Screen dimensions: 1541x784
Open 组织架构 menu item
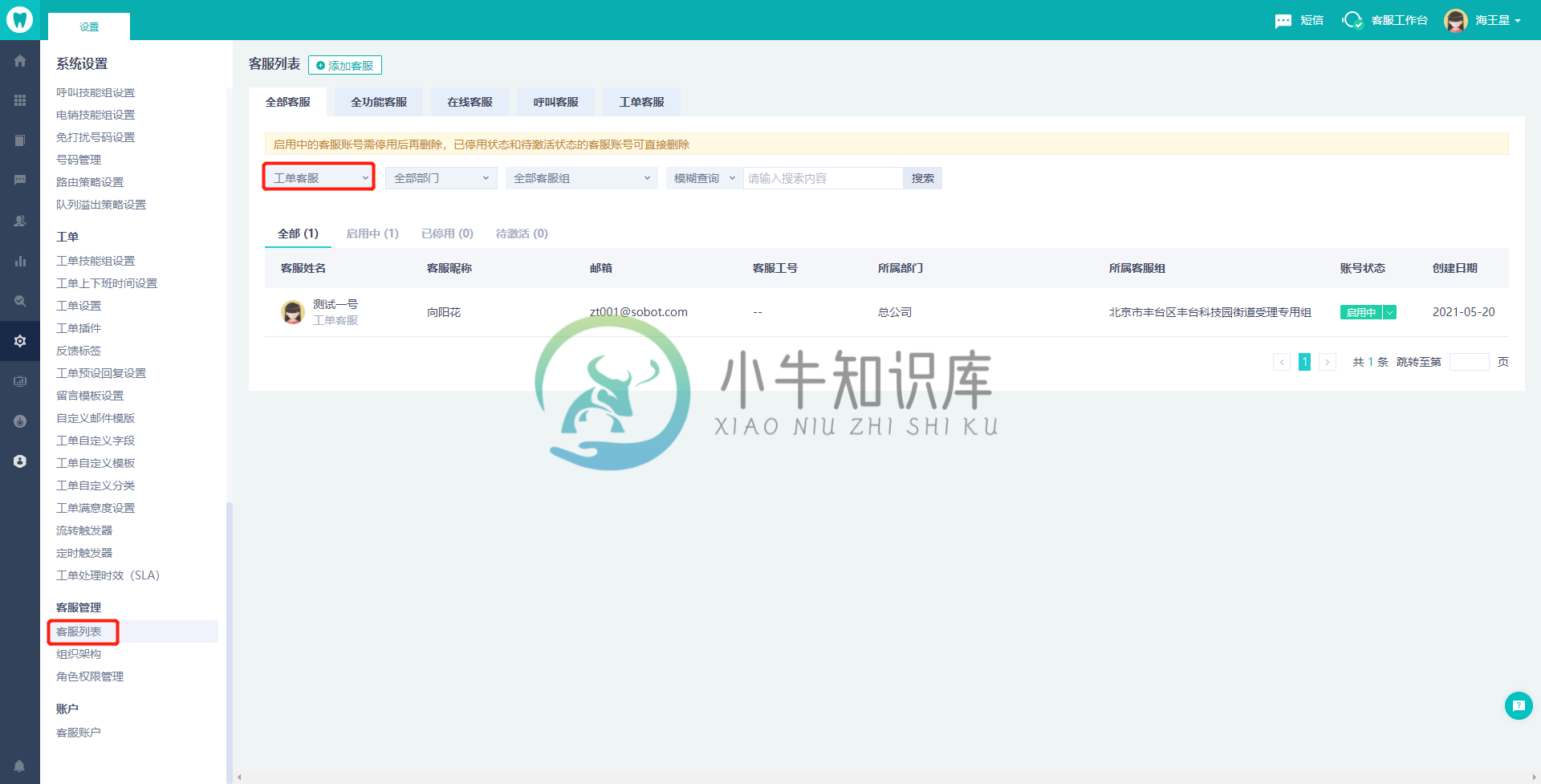(79, 654)
